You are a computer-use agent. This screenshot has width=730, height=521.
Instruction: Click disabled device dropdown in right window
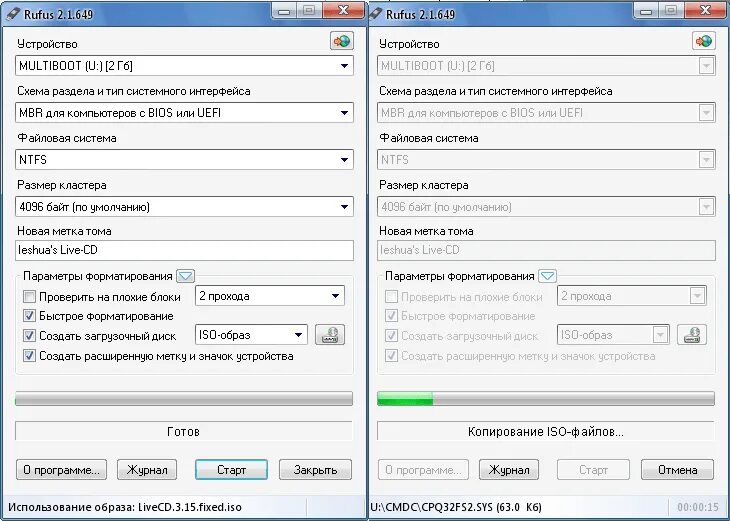547,66
